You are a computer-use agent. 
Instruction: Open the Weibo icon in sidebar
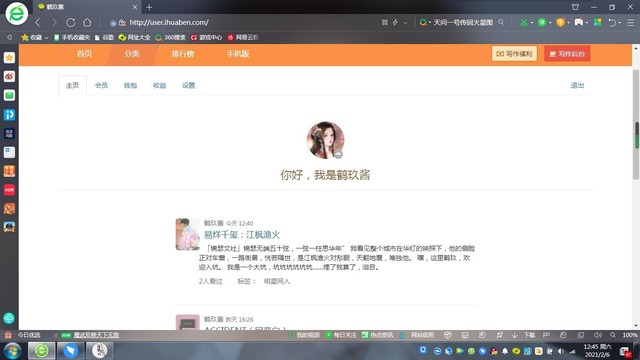tap(9, 76)
